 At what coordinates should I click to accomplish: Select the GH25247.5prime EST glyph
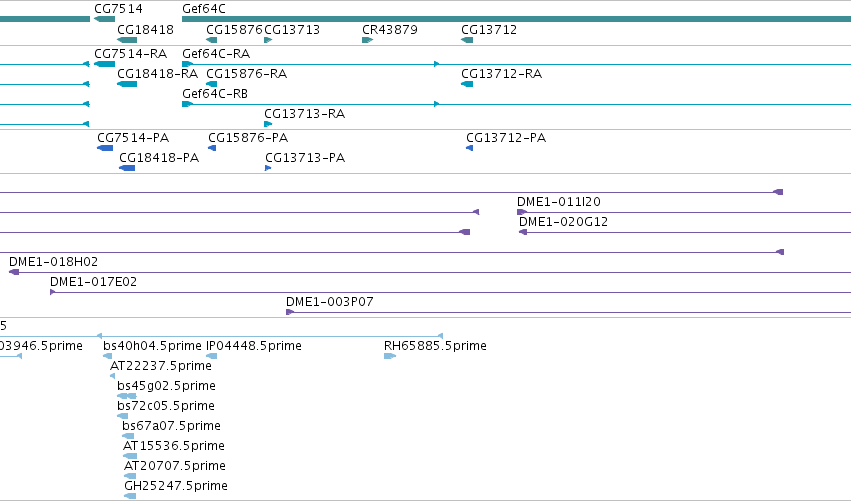[130, 496]
